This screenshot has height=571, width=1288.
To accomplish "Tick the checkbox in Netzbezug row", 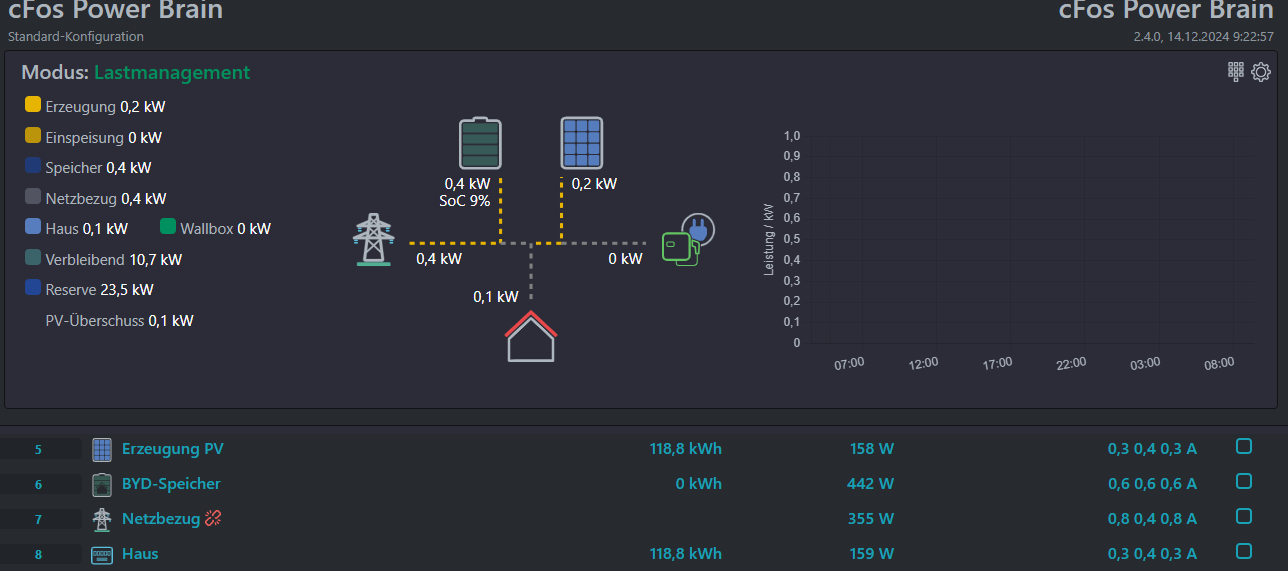I will coord(1244,516).
